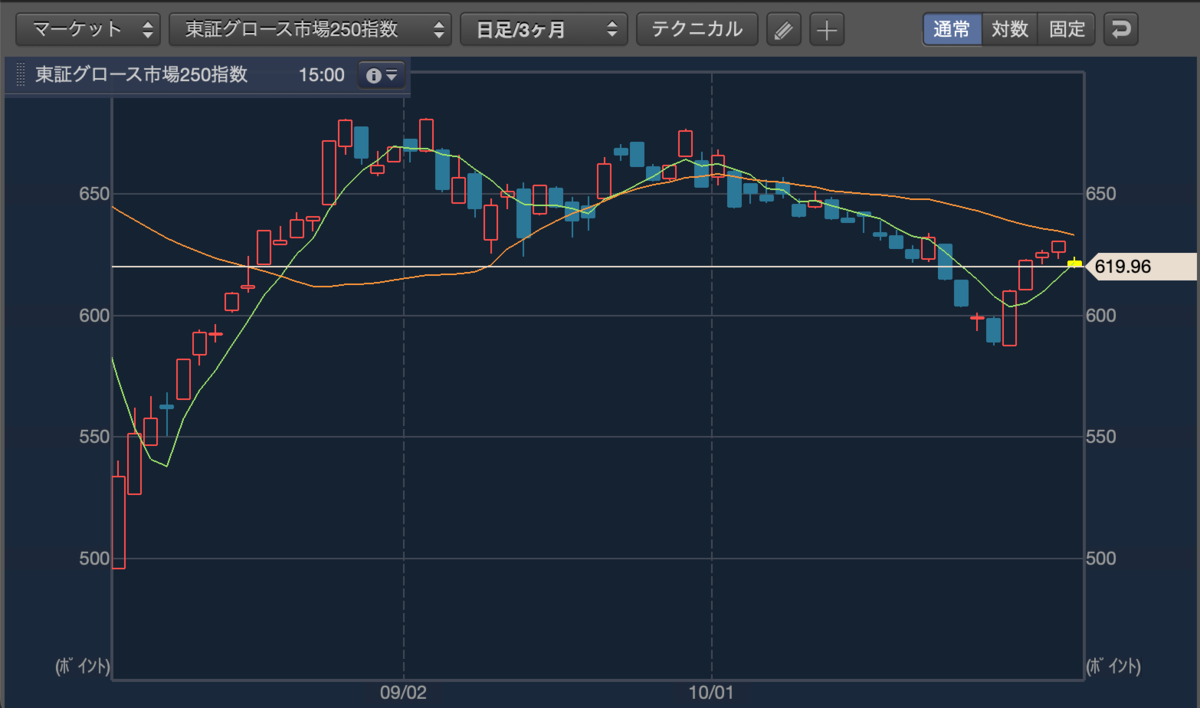Click the return arrow reset icon
This screenshot has height=708, width=1200.
point(1121,30)
